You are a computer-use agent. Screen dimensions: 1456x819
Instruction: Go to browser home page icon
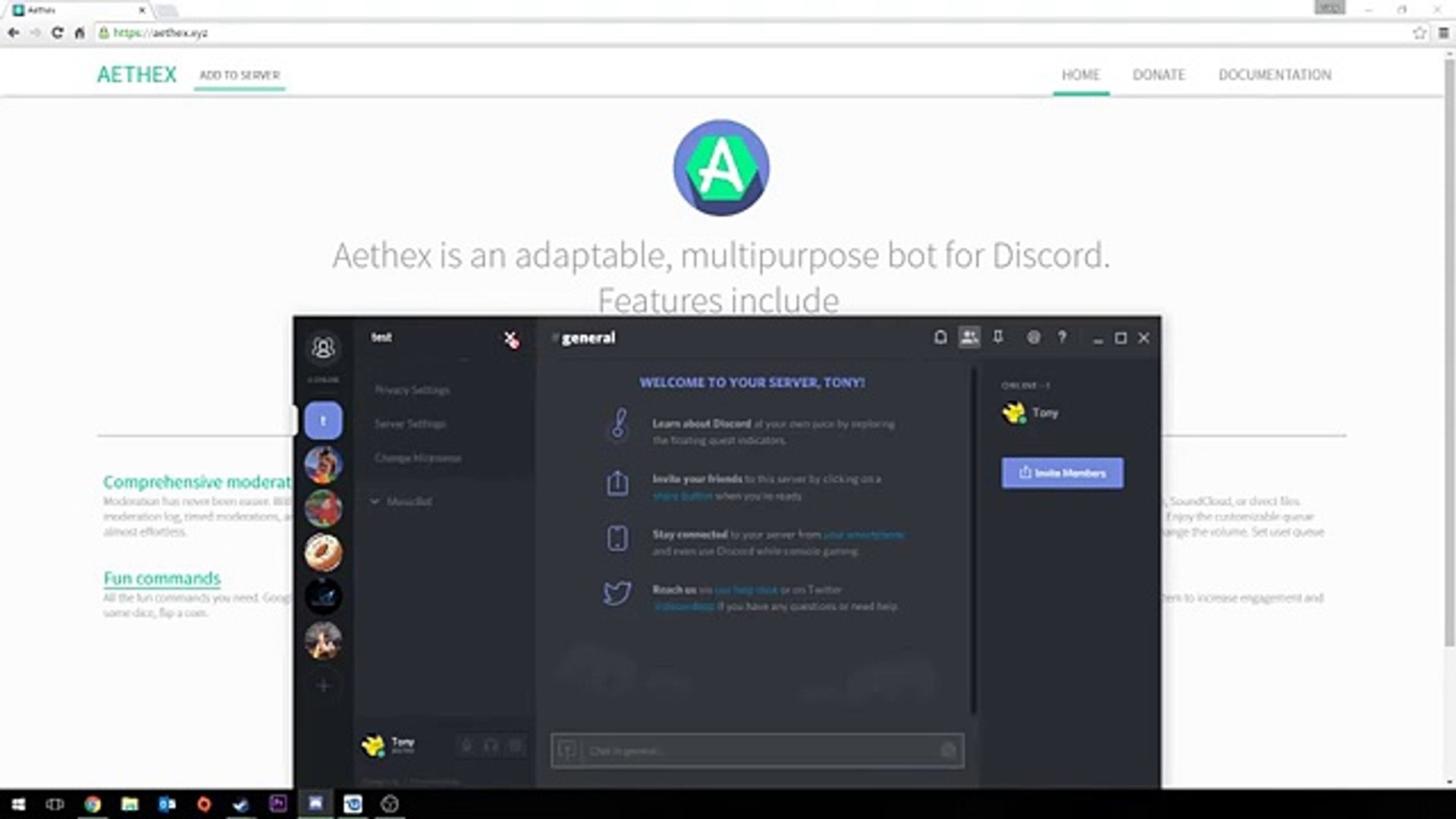coord(79,33)
